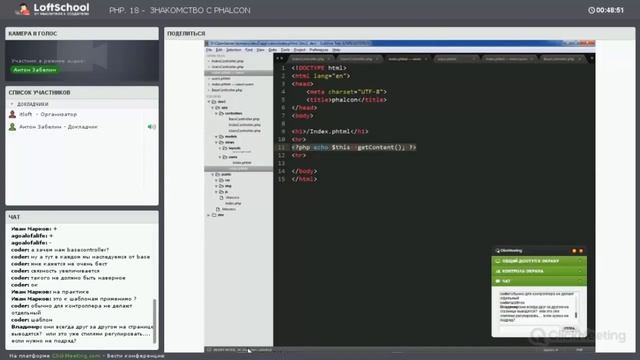This screenshot has height=360, width=640.
Task: Collapse the public folder arrow
Action: [x=212, y=174]
